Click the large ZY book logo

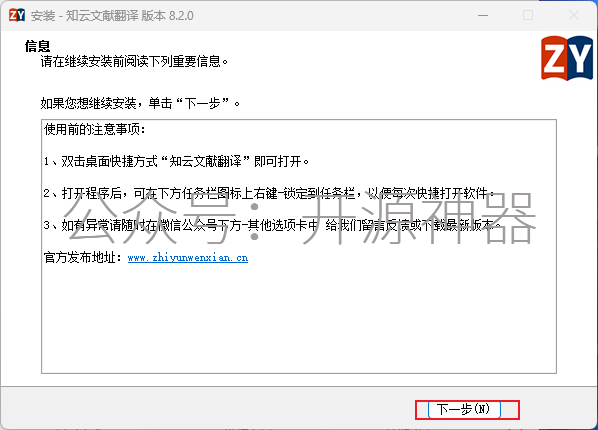coord(567,58)
